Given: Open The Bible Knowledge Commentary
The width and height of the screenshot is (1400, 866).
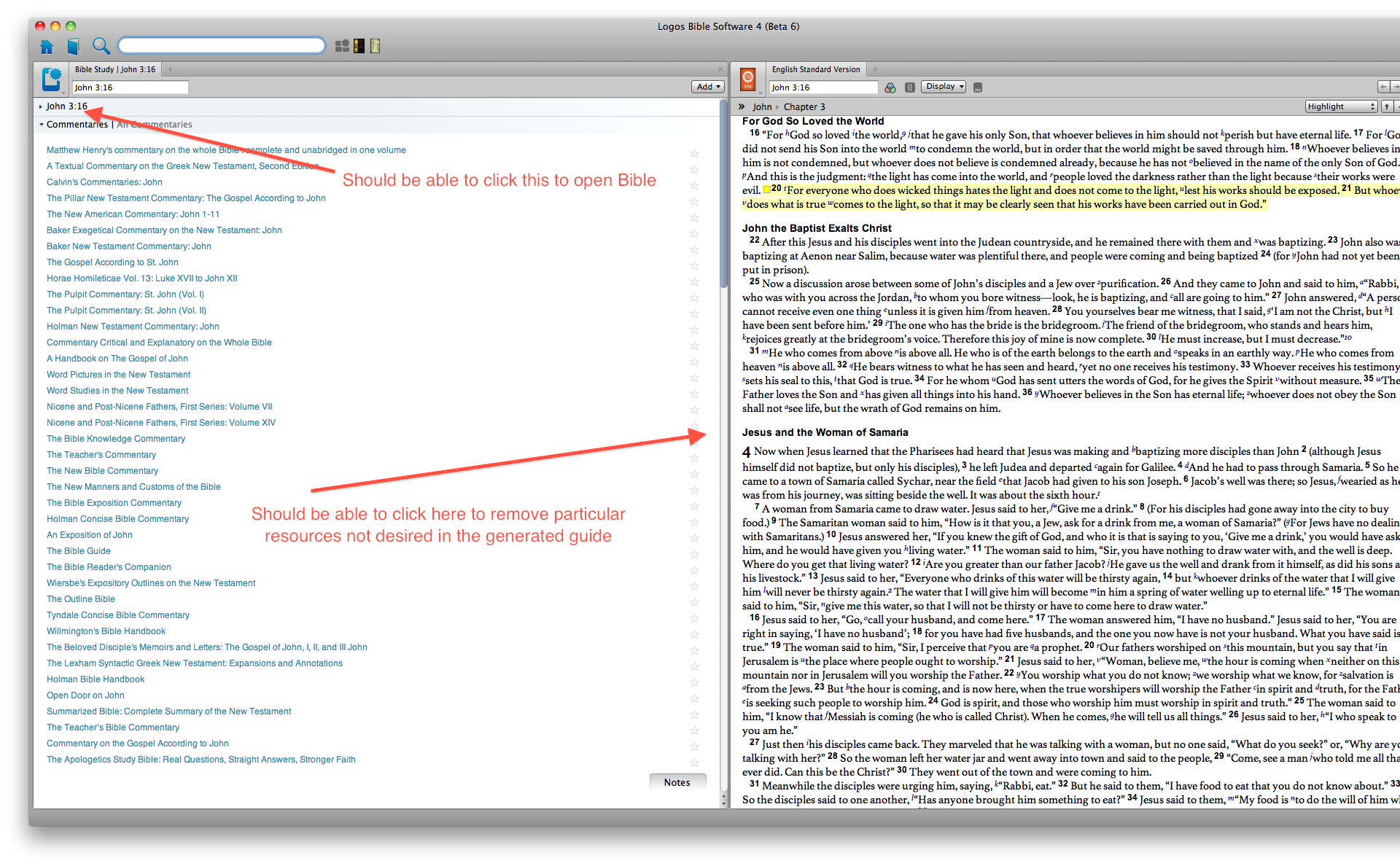Looking at the screenshot, I should [x=116, y=439].
